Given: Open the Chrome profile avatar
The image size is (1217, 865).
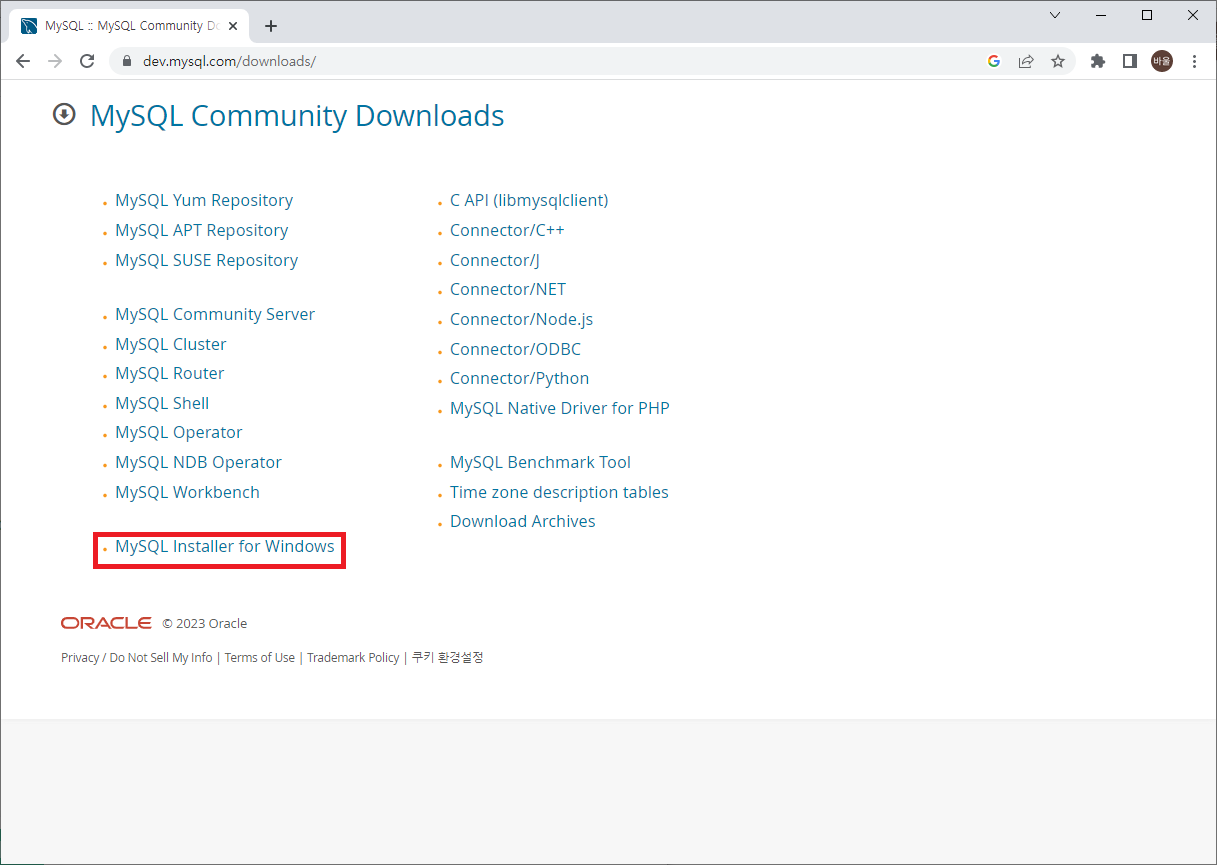Looking at the screenshot, I should [x=1162, y=61].
